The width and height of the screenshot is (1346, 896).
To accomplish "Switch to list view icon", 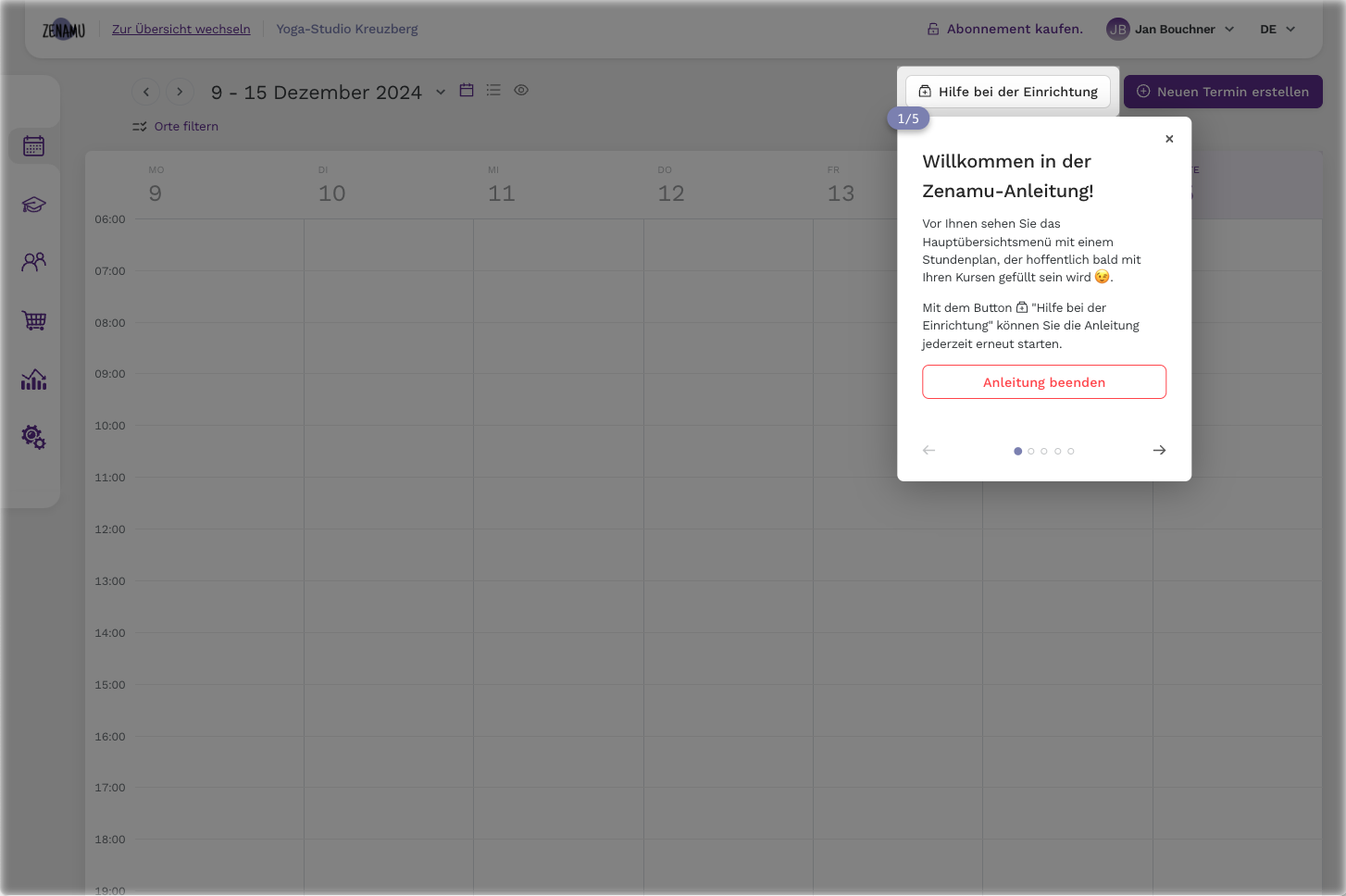I will [493, 90].
